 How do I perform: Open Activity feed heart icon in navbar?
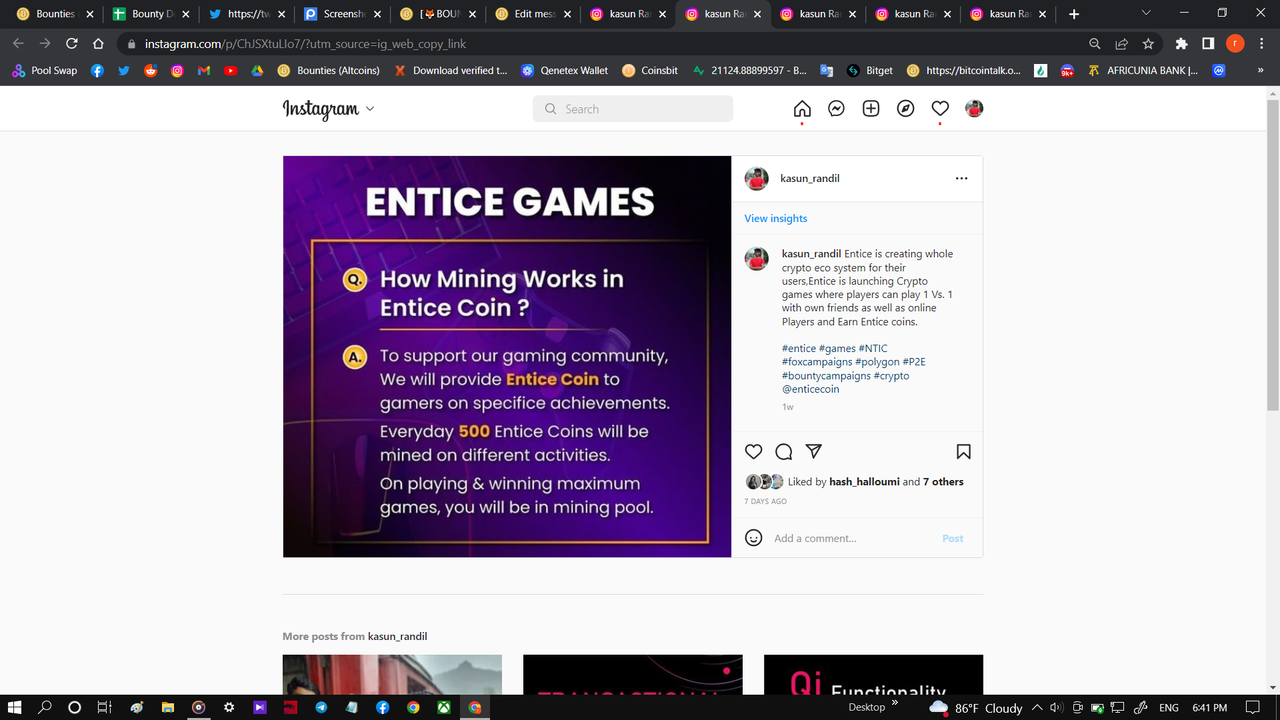coord(940,109)
